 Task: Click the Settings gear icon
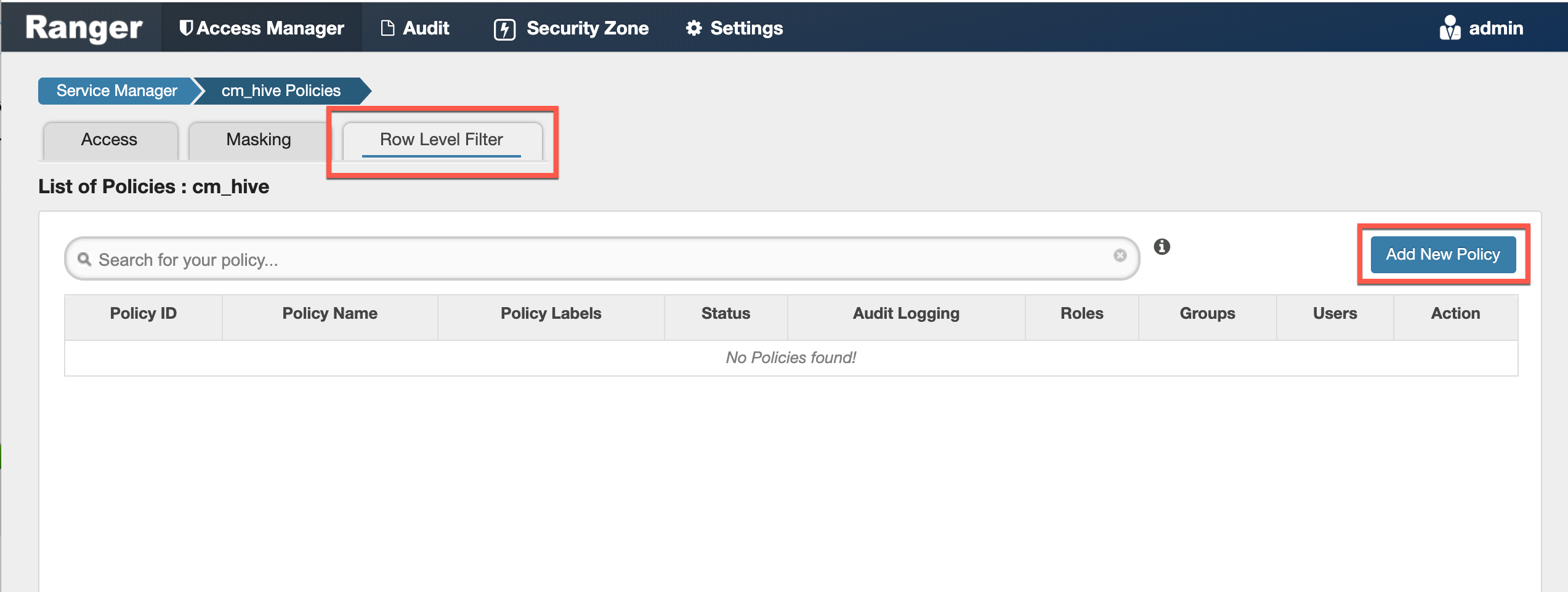point(693,28)
